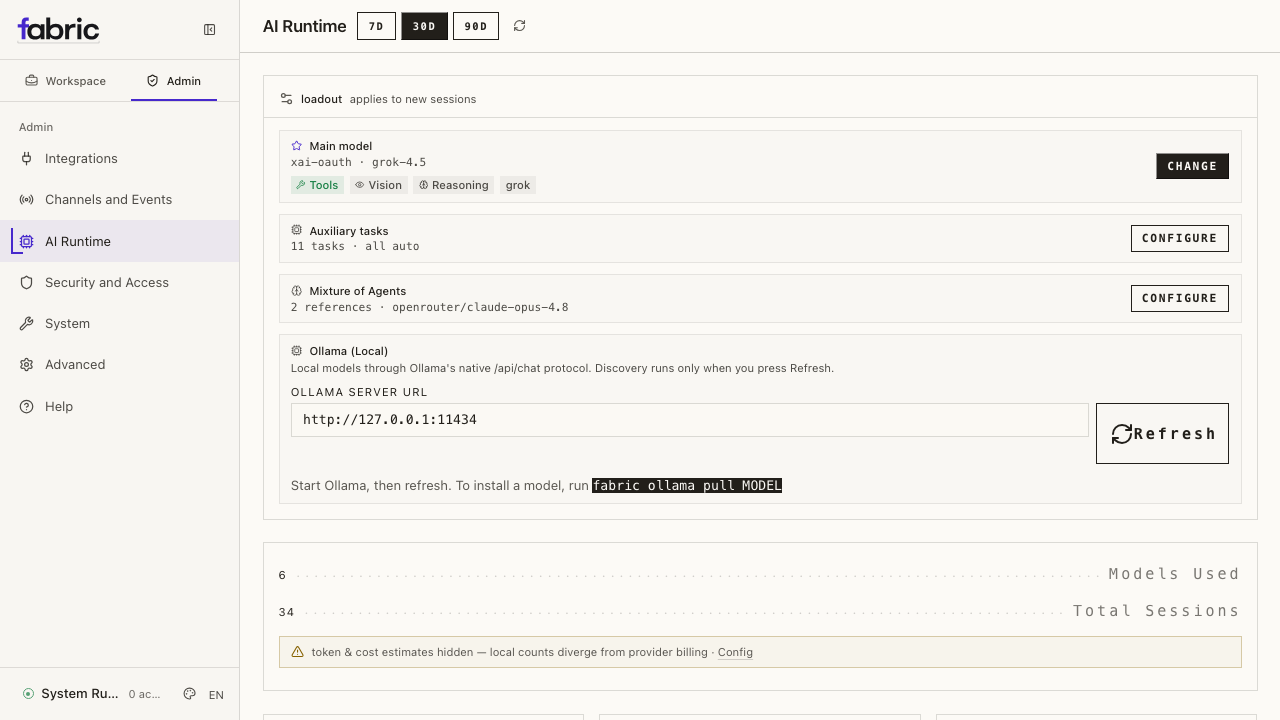This screenshot has width=1280, height=720.
Task: Select the 7D time range
Action: click(376, 26)
